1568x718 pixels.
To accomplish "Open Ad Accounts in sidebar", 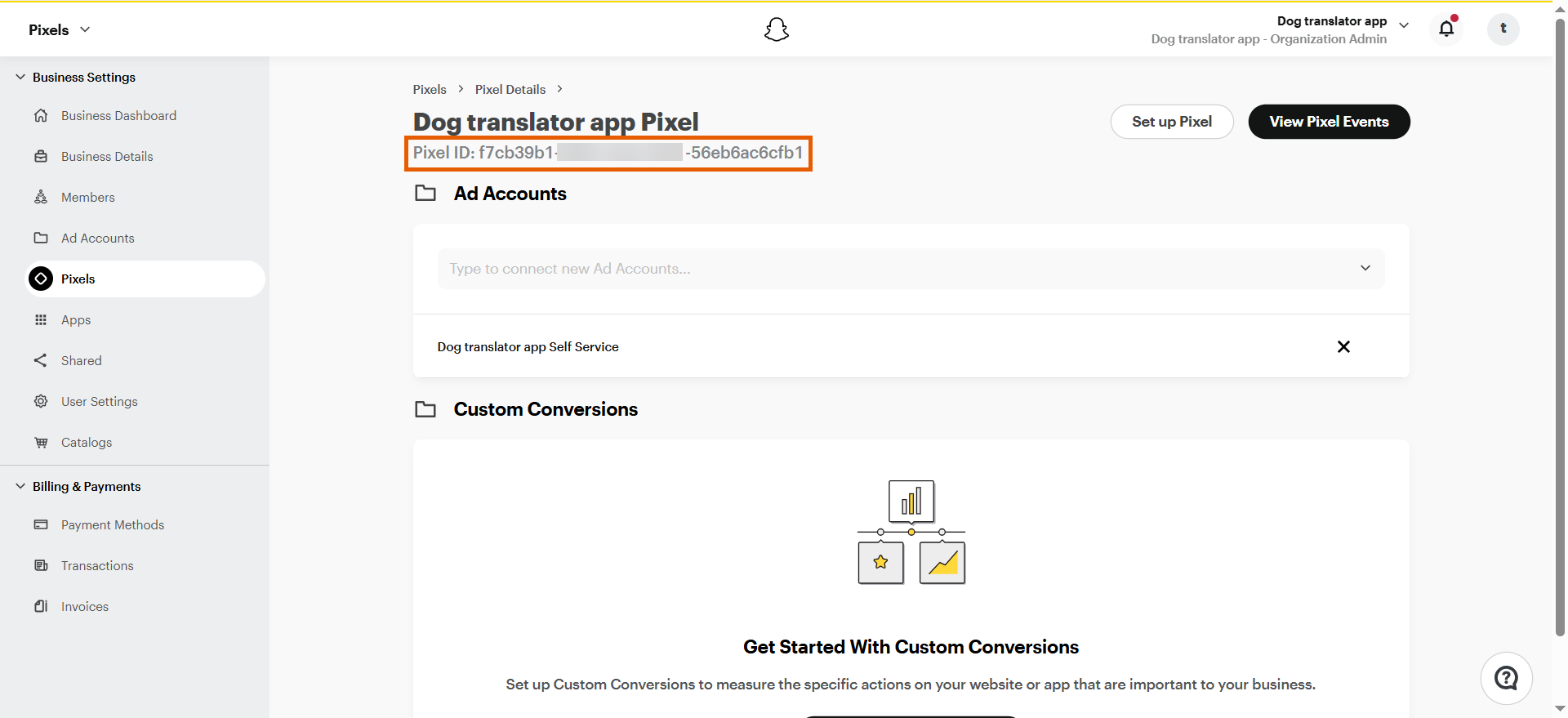I will click(98, 238).
